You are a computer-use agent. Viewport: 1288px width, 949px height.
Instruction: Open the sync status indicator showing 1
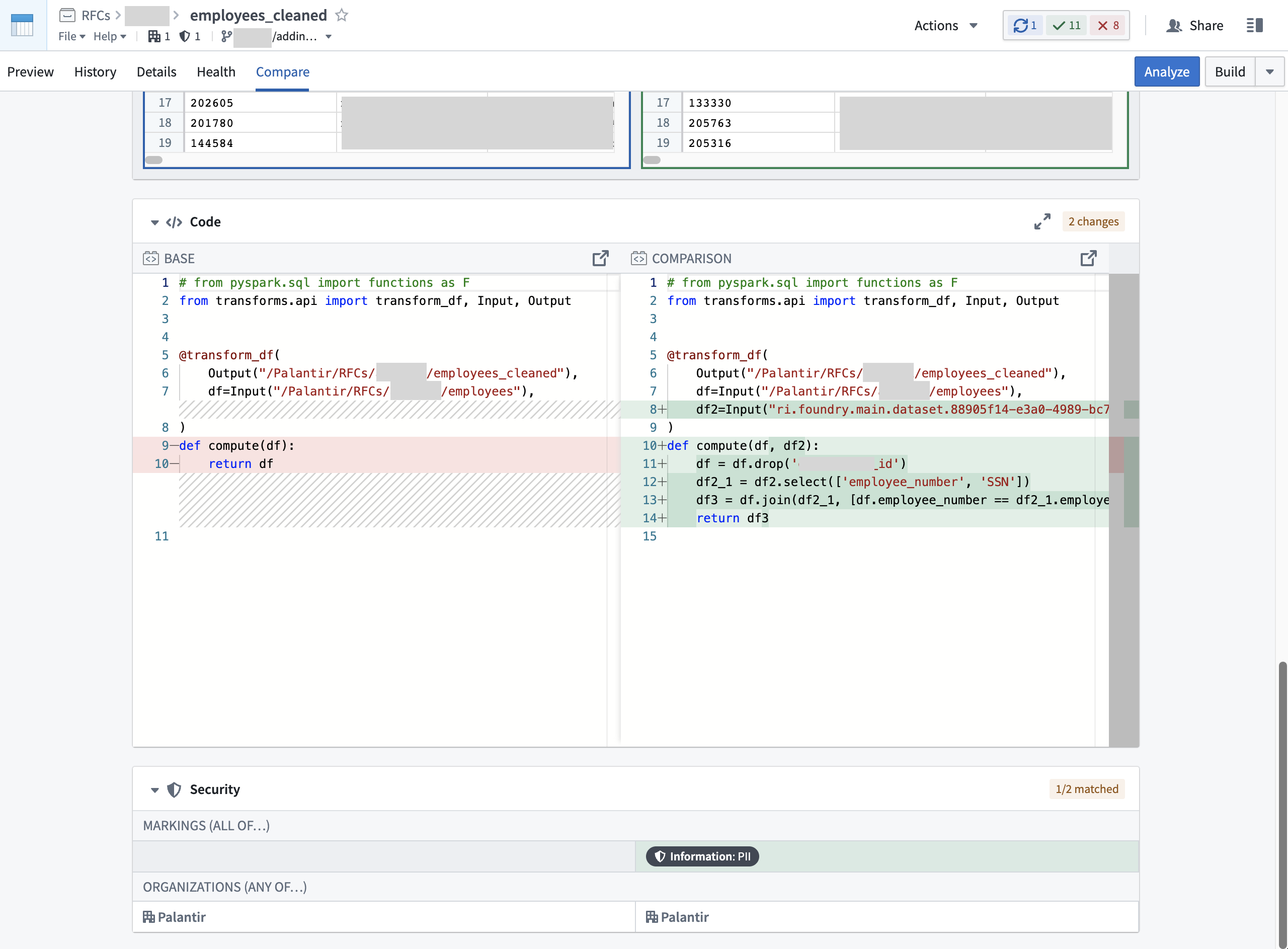(x=1025, y=25)
